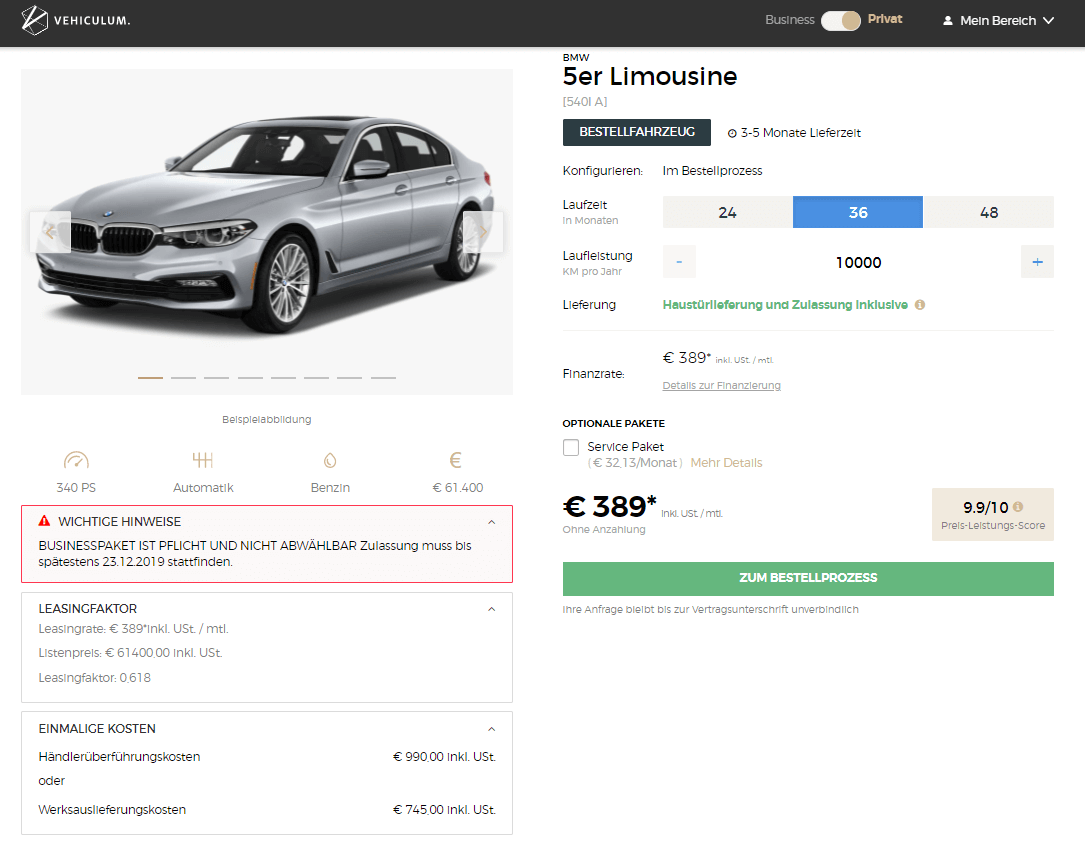
Task: Click the € 990,00 inkl. USt. value
Action: pyautogui.click(x=444, y=757)
